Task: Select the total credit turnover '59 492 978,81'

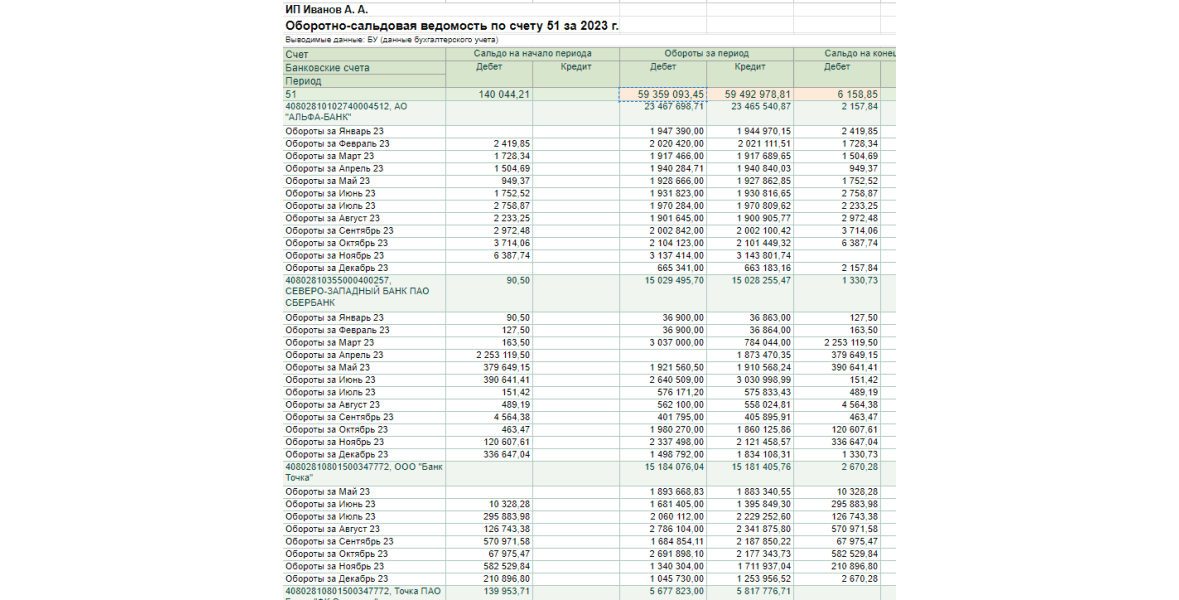Action: (x=750, y=95)
